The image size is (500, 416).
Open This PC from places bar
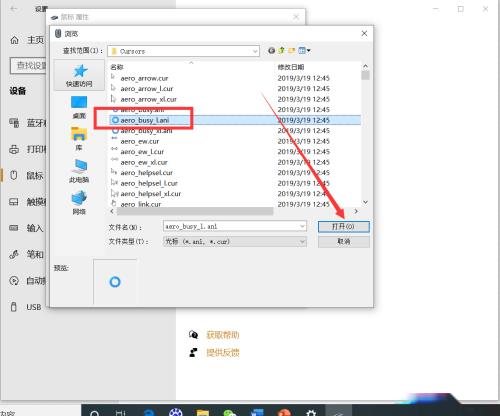[79, 166]
